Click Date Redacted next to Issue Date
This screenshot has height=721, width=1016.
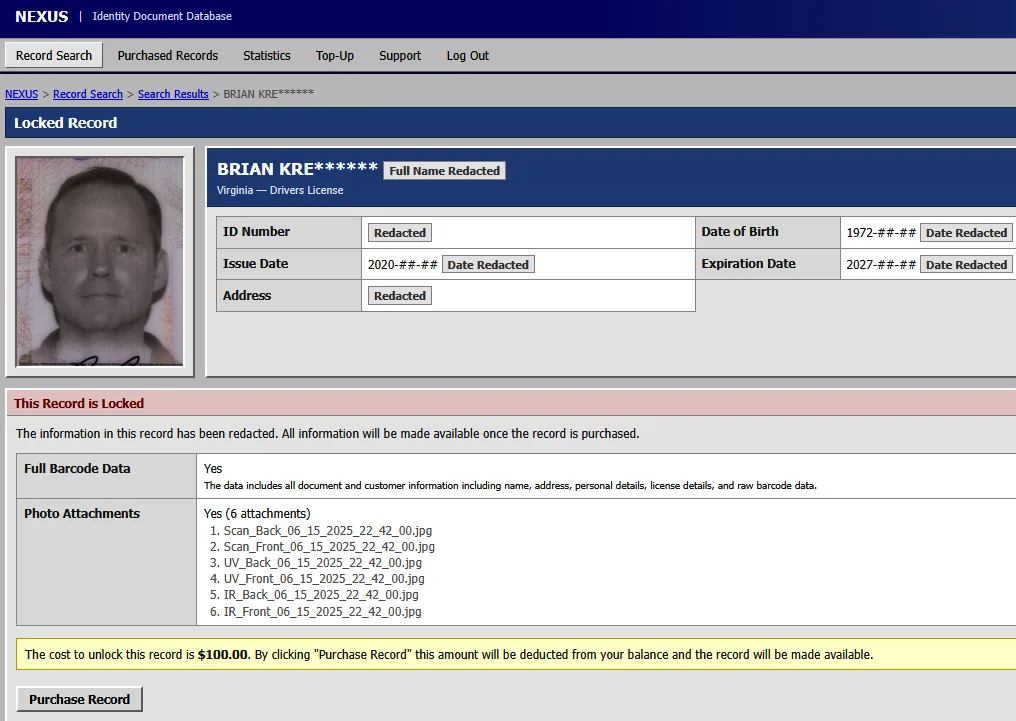[488, 264]
